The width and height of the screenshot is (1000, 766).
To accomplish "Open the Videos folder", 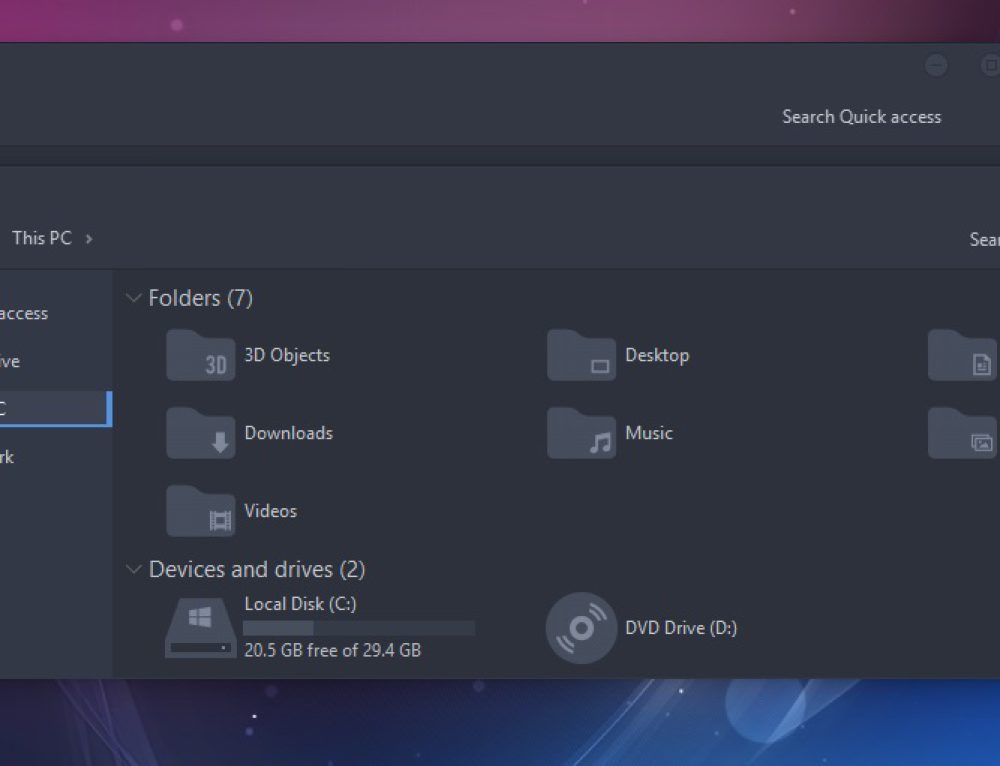I will (270, 511).
